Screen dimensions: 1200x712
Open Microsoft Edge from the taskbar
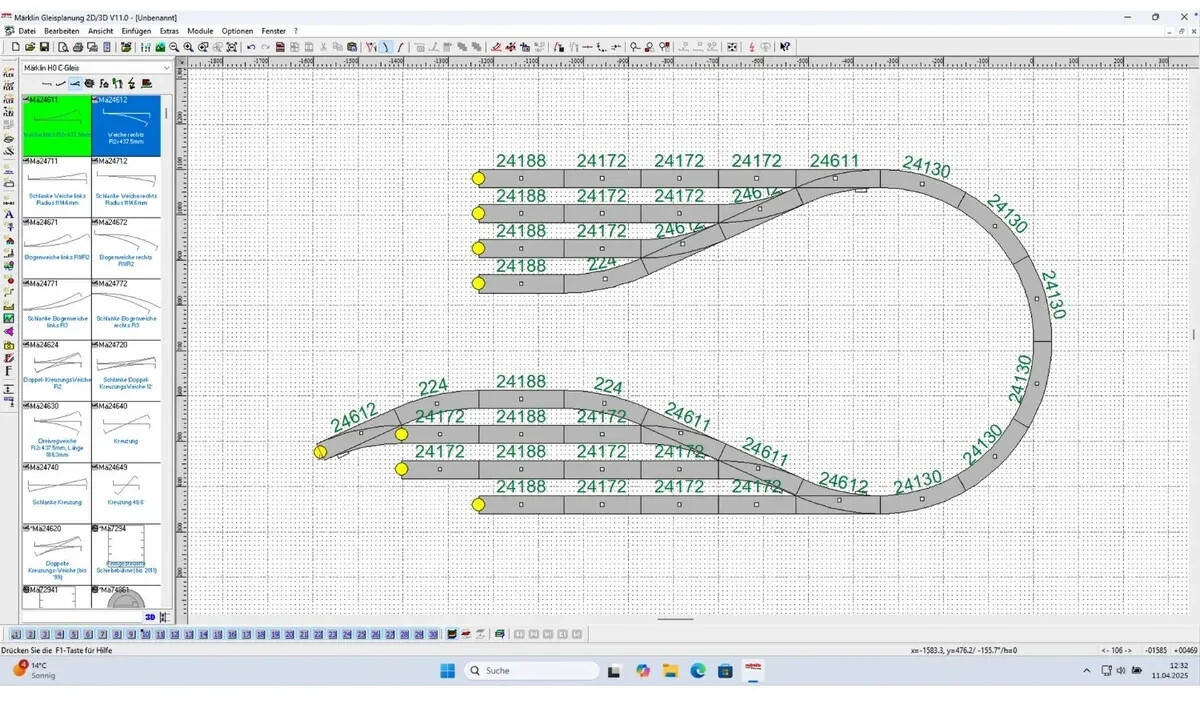coord(698,670)
